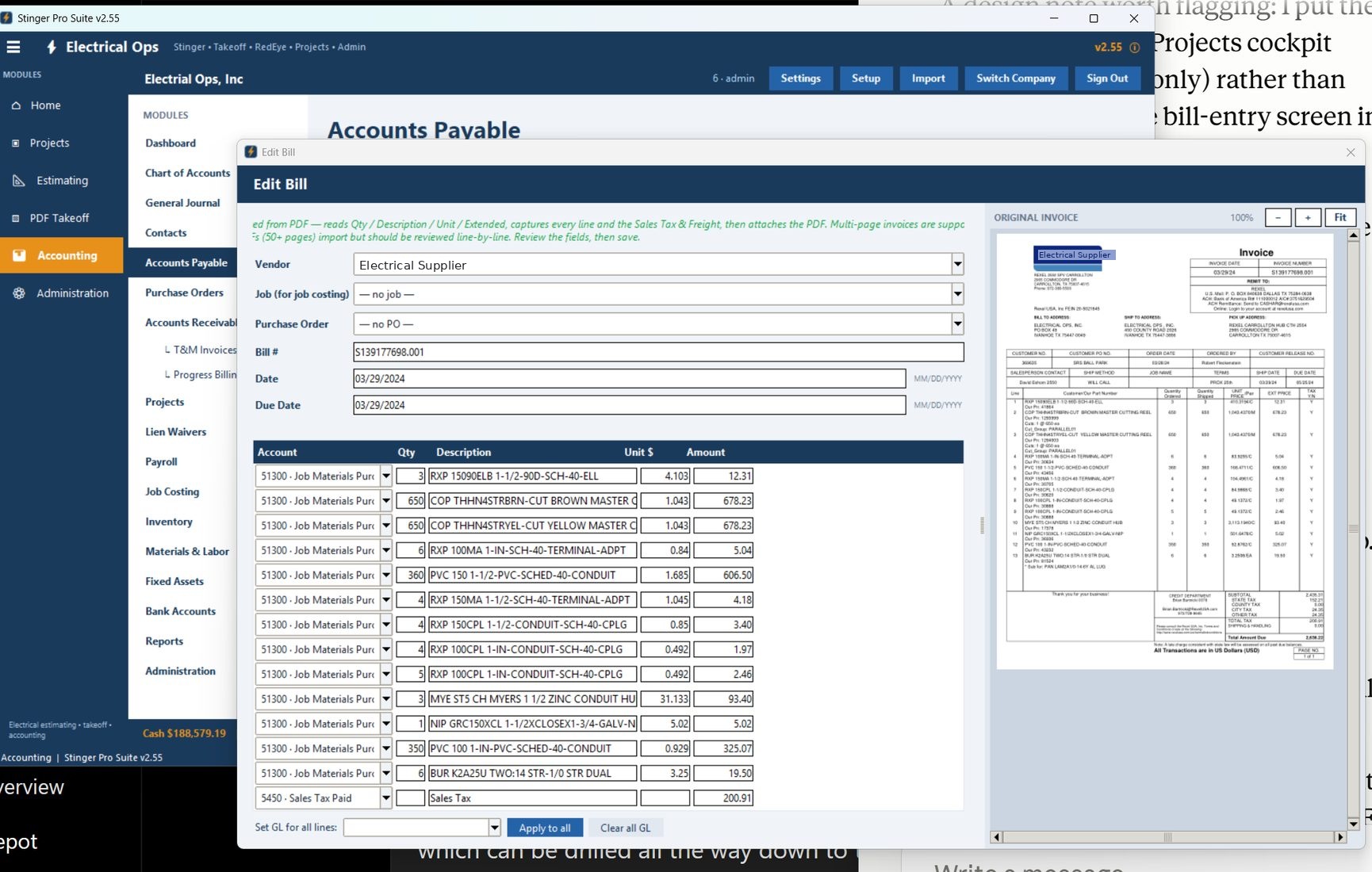Click the T&M Invoices sub-item
The image size is (1372, 872).
tap(205, 350)
